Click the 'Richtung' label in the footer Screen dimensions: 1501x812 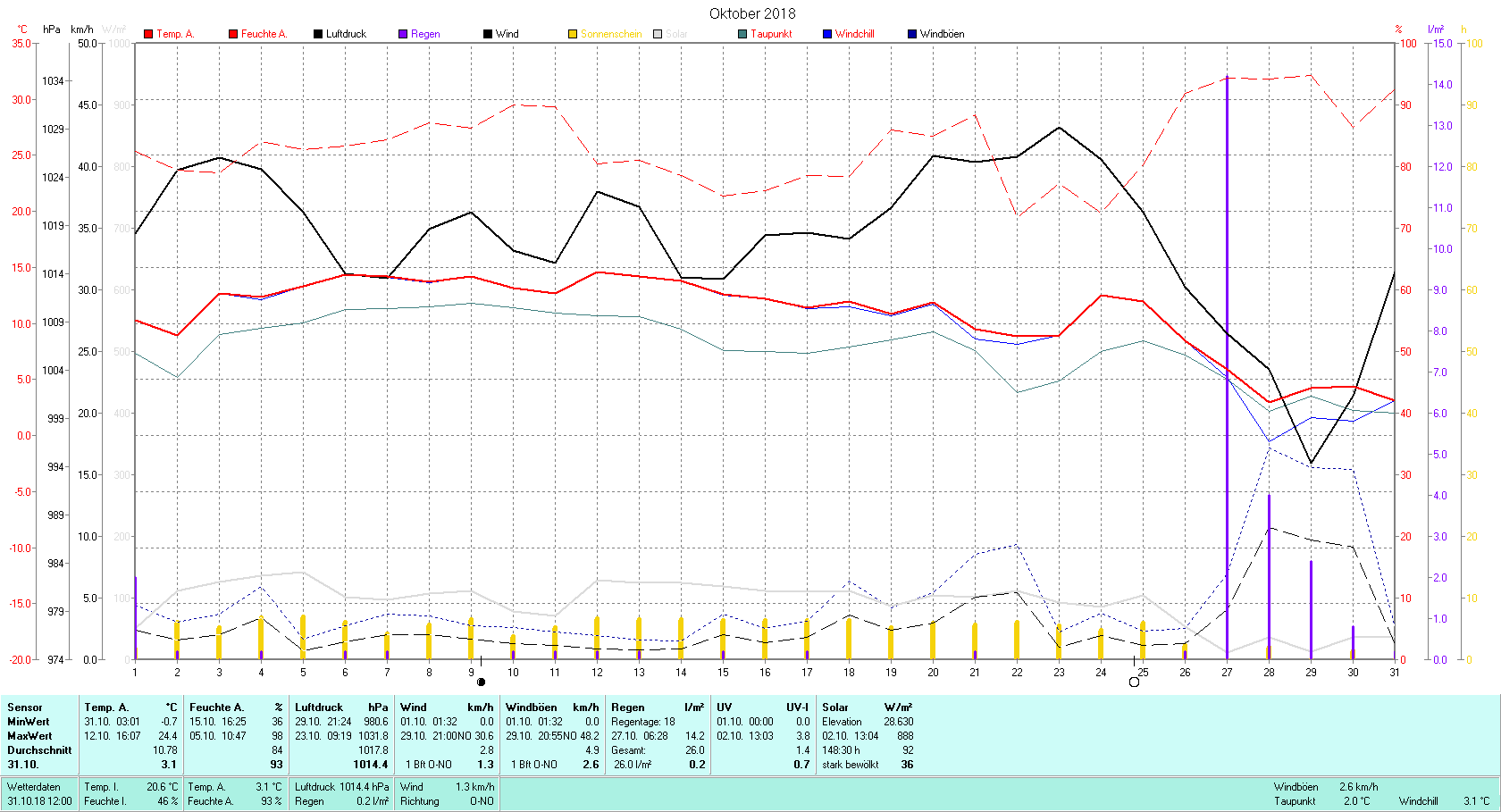click(x=420, y=801)
